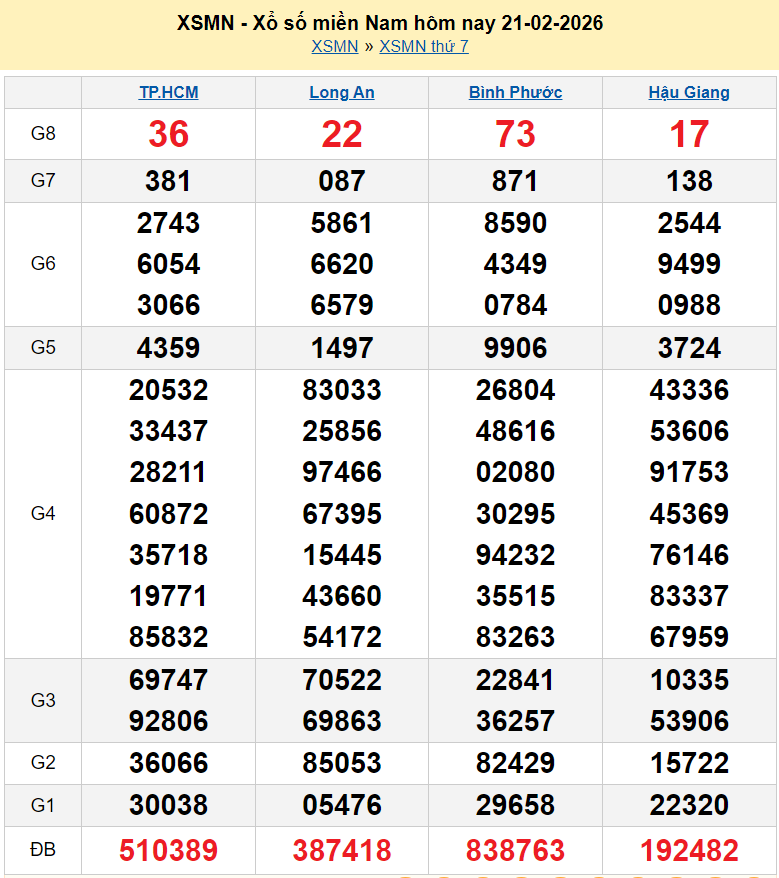Select Bình Phước special prize 838763
Viewport: 779px width, 878px height.
(515, 850)
